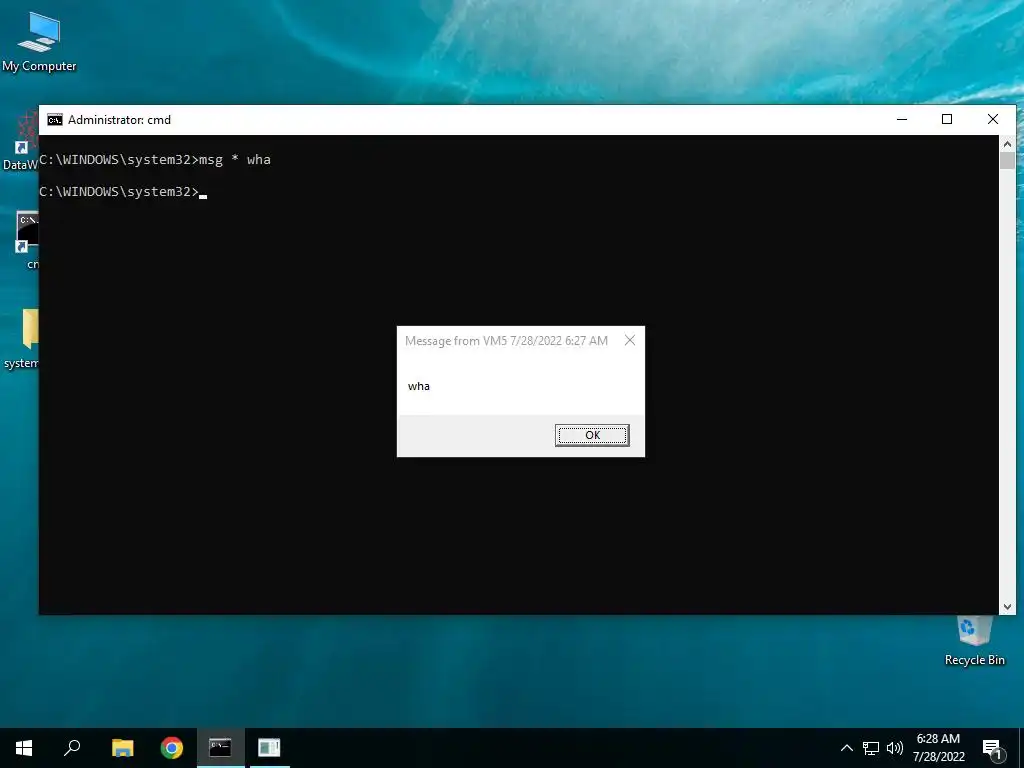Launch Google Chrome from taskbar
1024x768 pixels.
tap(172, 748)
